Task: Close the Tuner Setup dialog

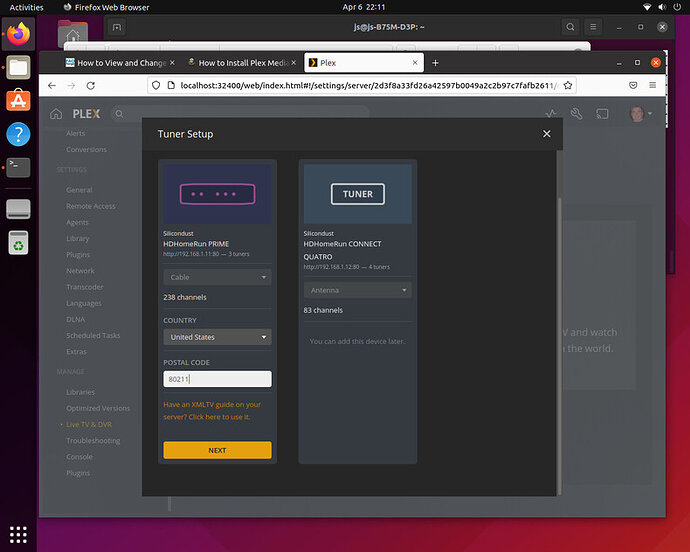Action: 547,134
